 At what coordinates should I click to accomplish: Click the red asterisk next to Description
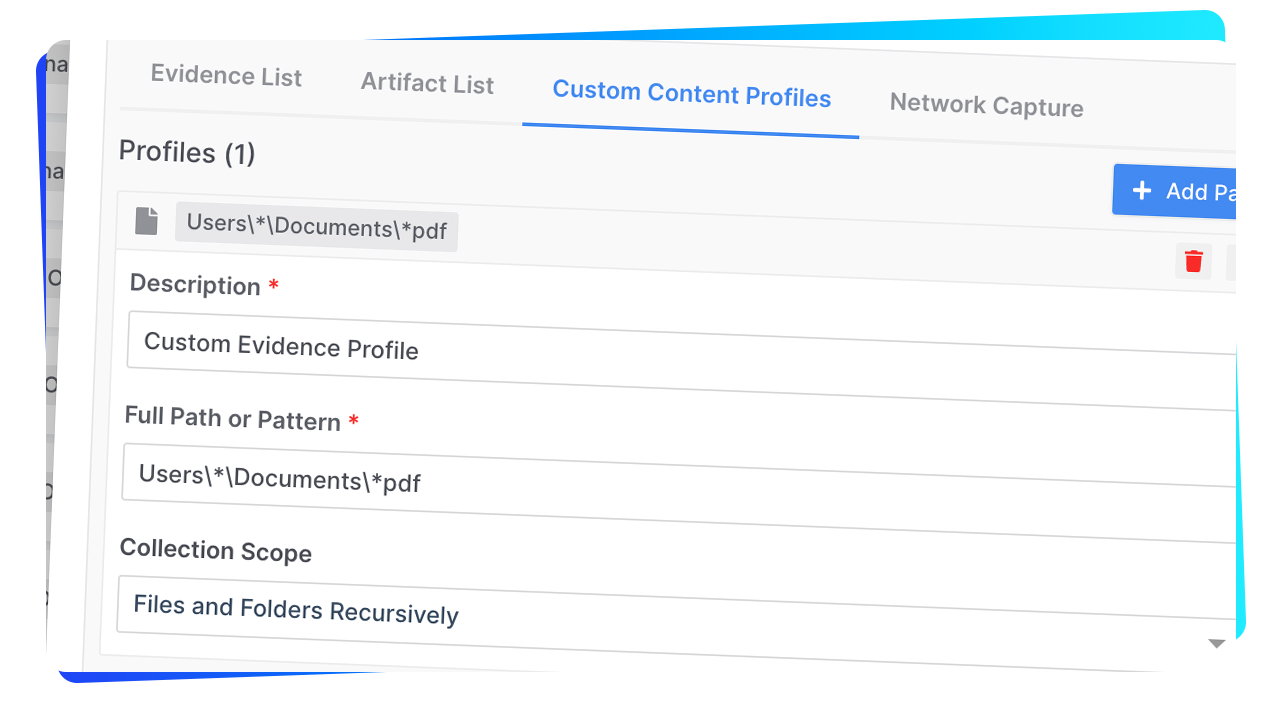(x=273, y=287)
